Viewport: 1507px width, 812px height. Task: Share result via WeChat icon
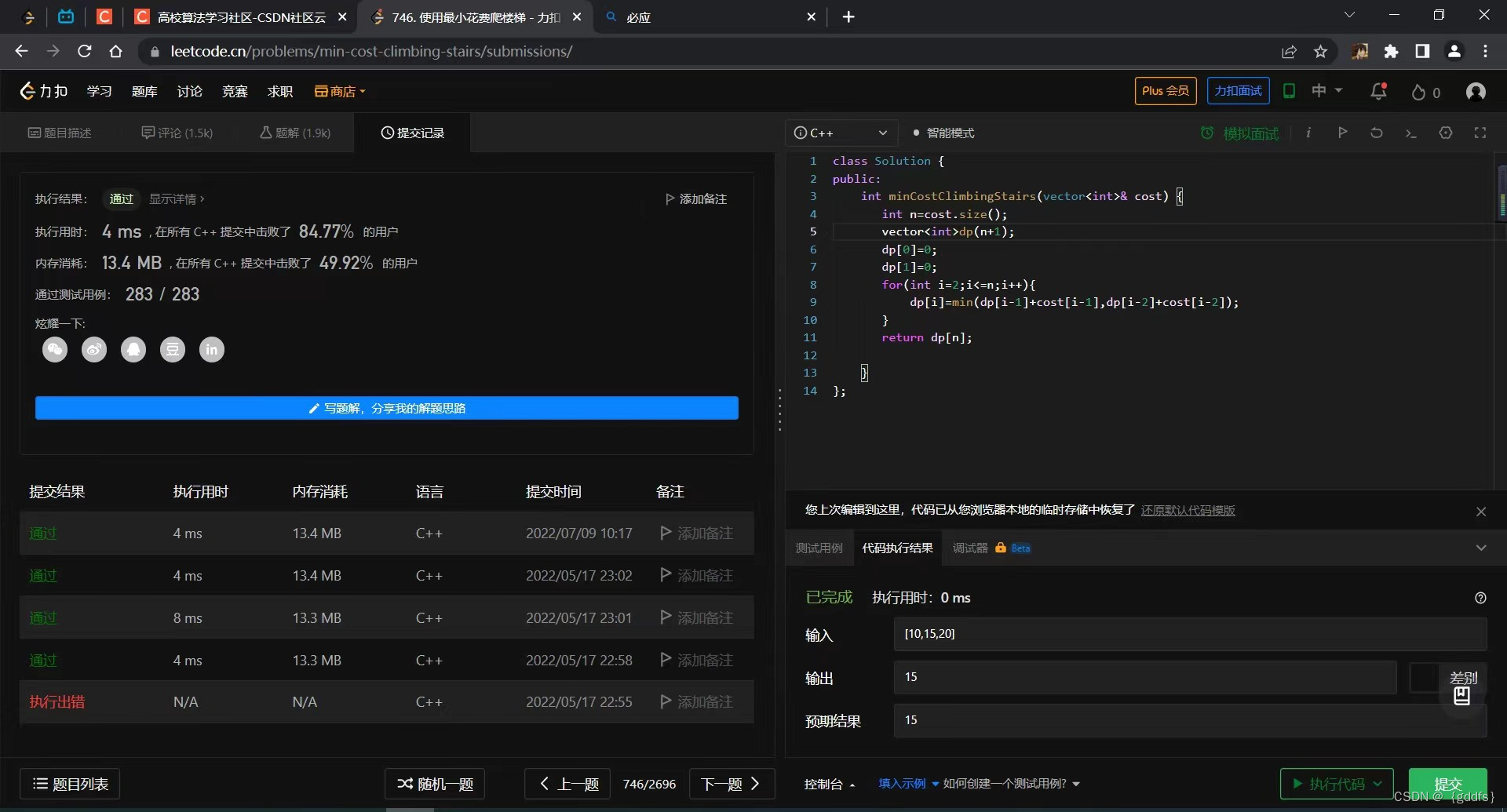pyautogui.click(x=55, y=349)
